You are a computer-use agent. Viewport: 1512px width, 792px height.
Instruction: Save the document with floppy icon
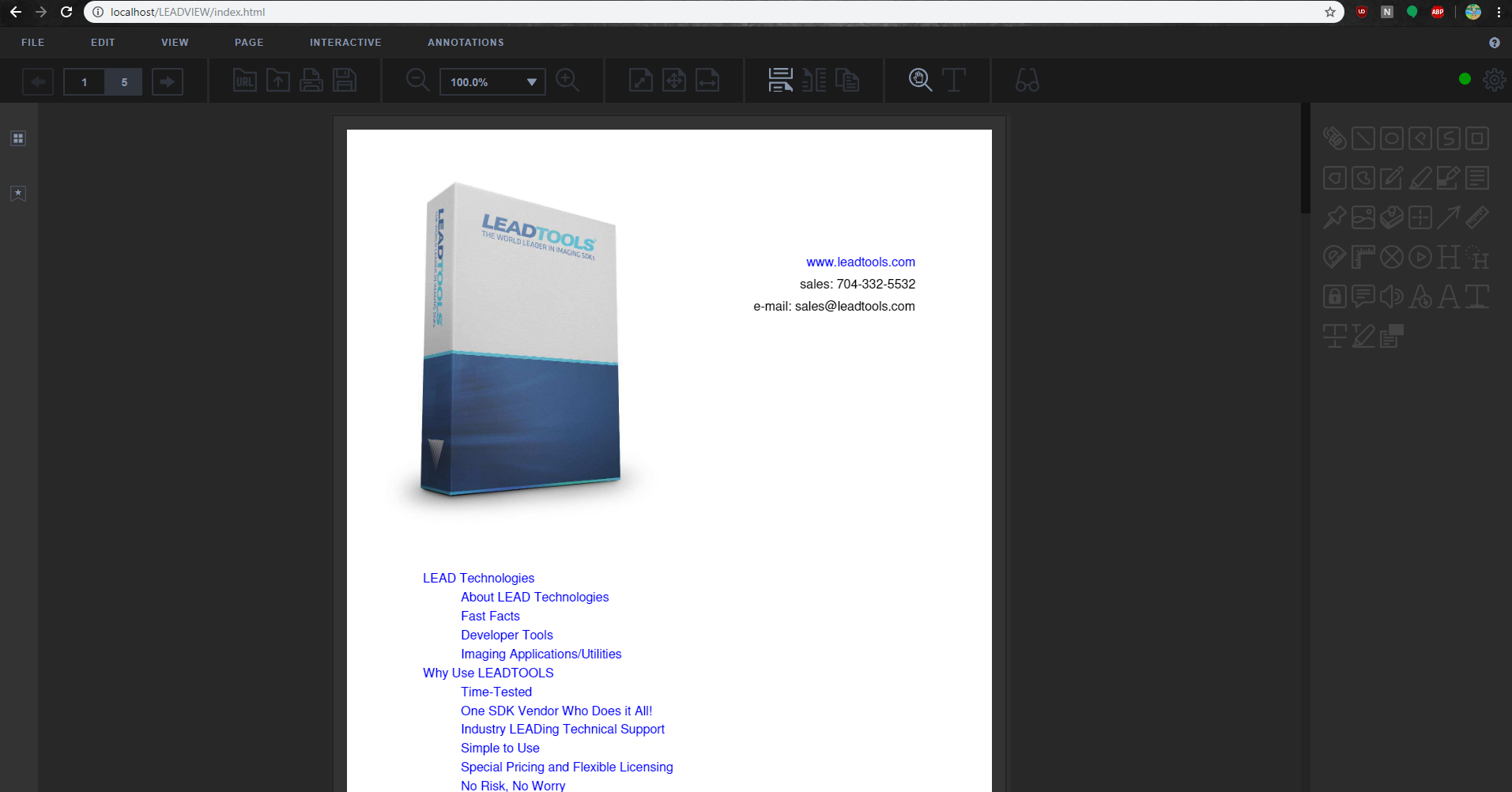tap(345, 81)
